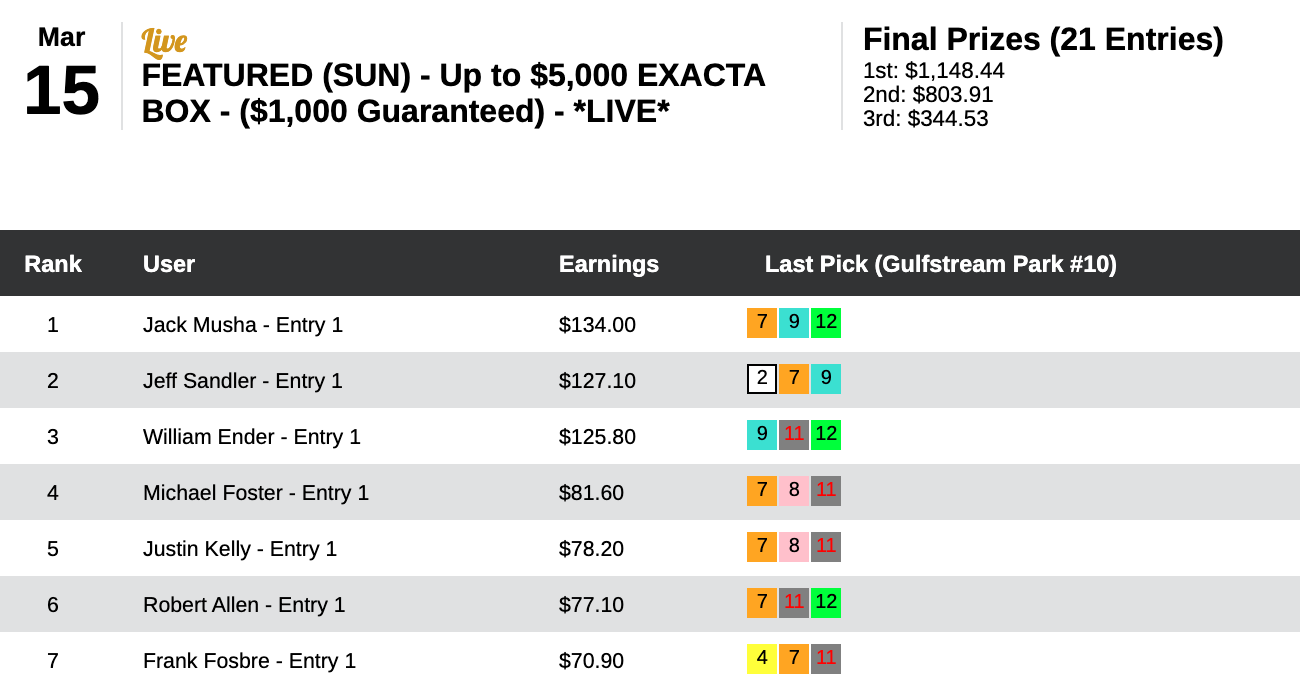The height and width of the screenshot is (685, 1300).
Task: Click gray 11 pick in Justin Kelly's row
Action: [826, 547]
